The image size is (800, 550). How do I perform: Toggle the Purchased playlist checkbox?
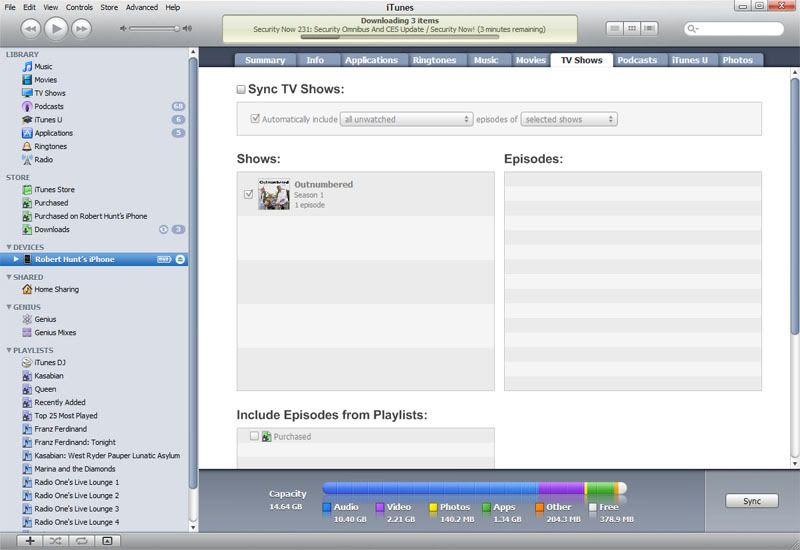[x=254, y=436]
